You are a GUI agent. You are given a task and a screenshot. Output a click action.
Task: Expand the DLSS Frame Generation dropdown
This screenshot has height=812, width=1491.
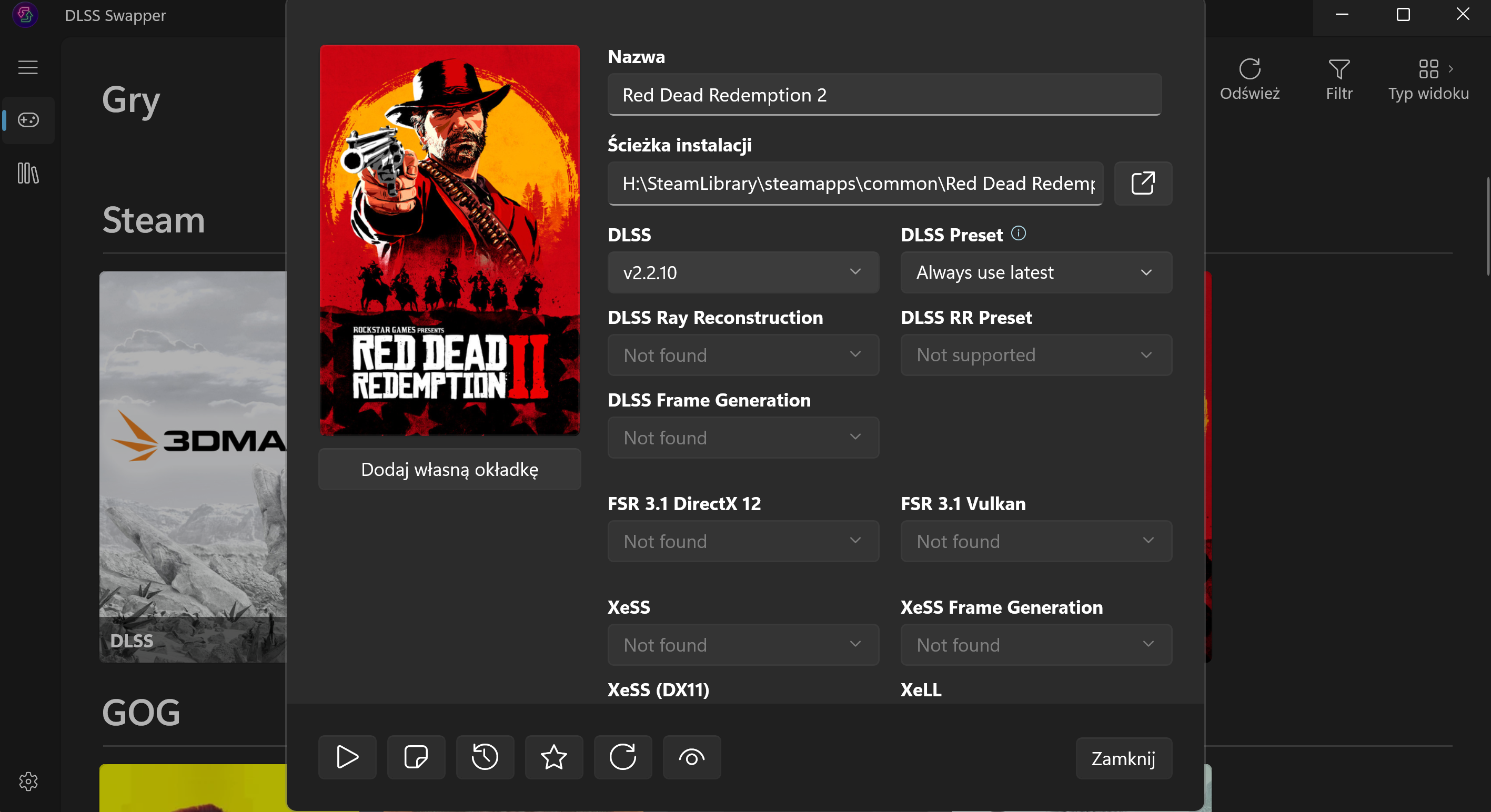[742, 438]
